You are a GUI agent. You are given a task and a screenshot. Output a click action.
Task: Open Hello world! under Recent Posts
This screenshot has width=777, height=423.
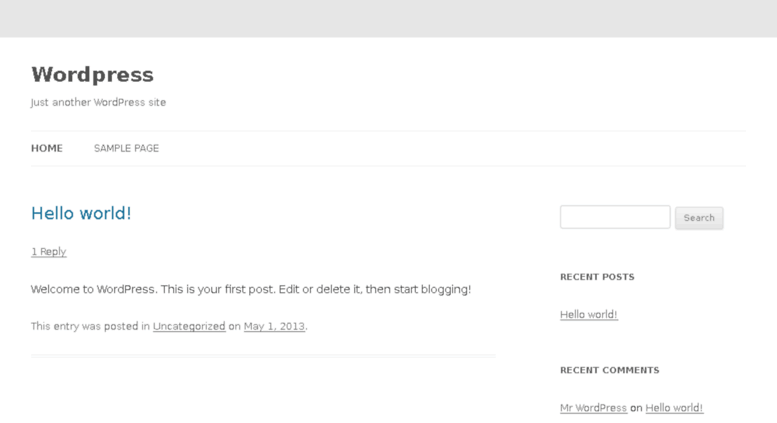point(589,315)
